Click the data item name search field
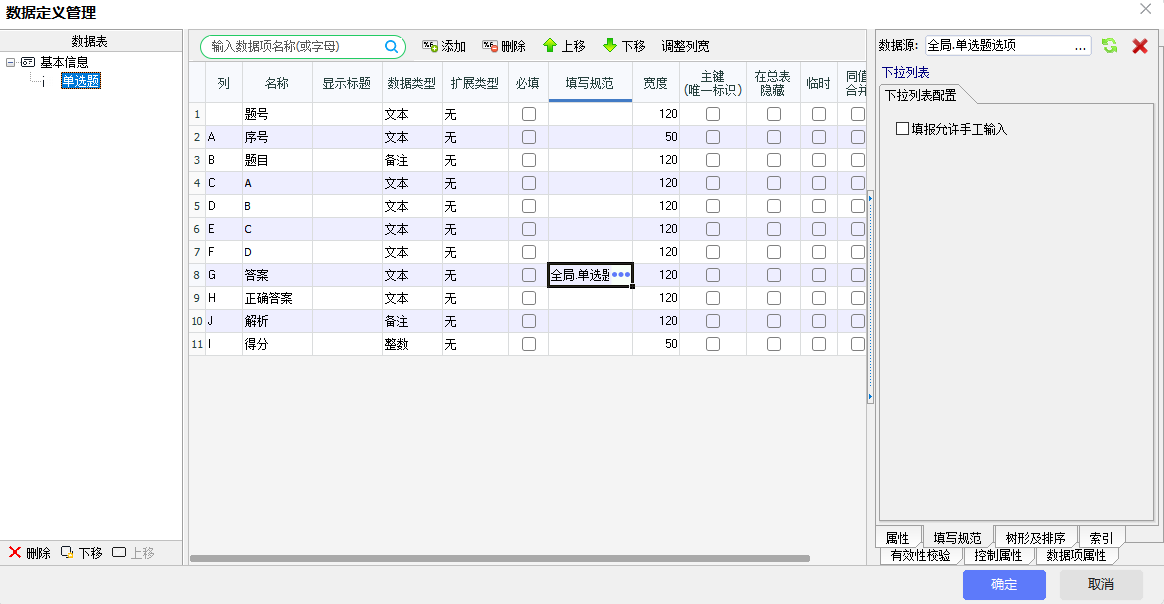This screenshot has height=604, width=1164. [x=295, y=47]
